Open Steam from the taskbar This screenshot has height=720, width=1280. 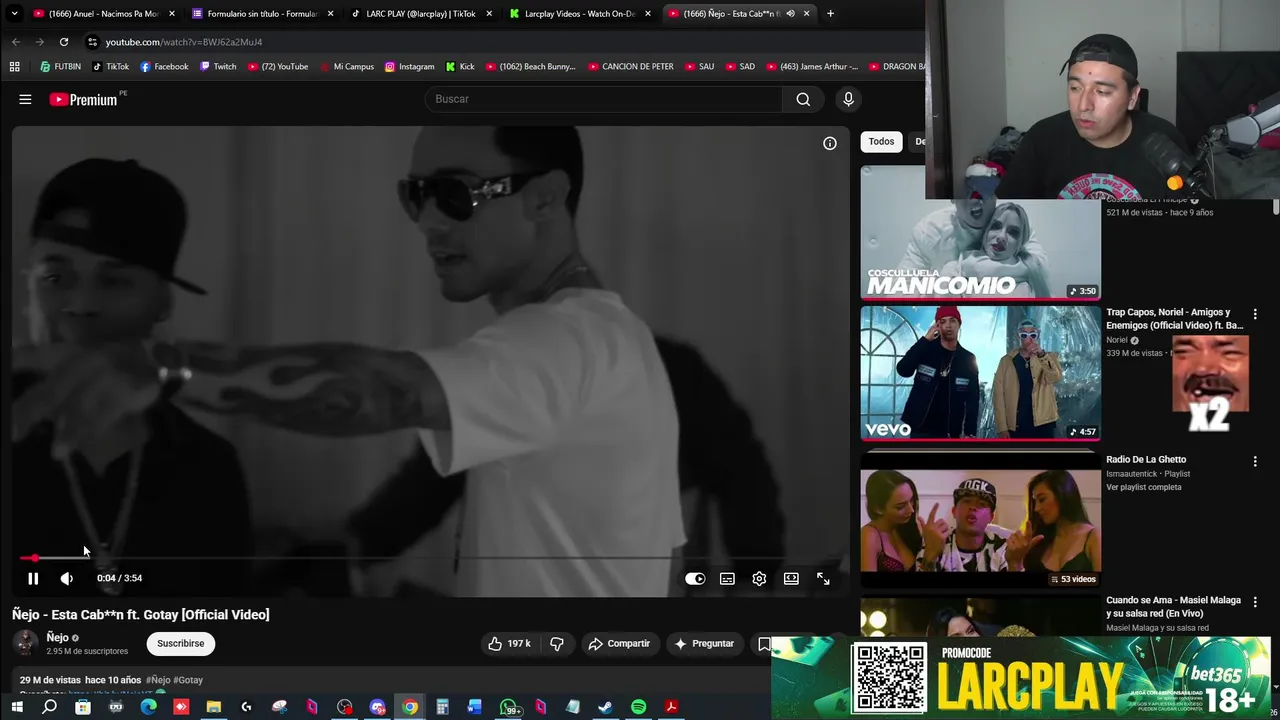click(605, 708)
